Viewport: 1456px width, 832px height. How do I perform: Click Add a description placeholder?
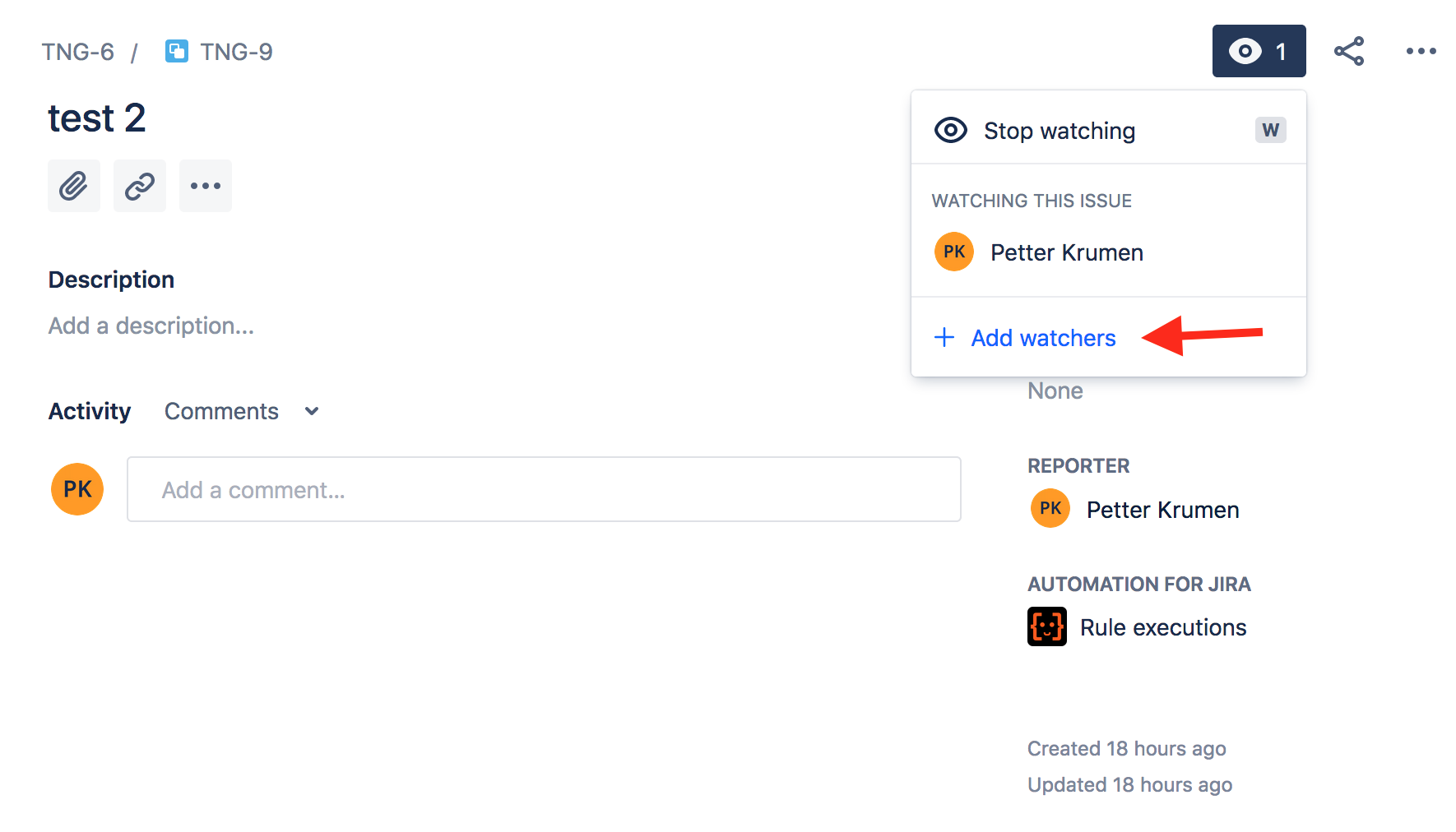pyautogui.click(x=151, y=325)
